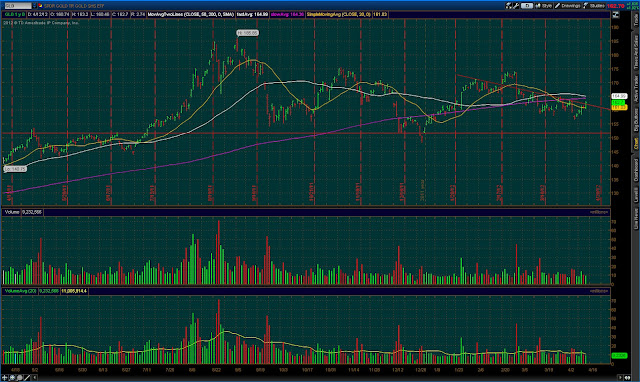The image size is (640, 382).
Task: Click the green current price tag on axis
Action: pyautogui.click(x=618, y=102)
